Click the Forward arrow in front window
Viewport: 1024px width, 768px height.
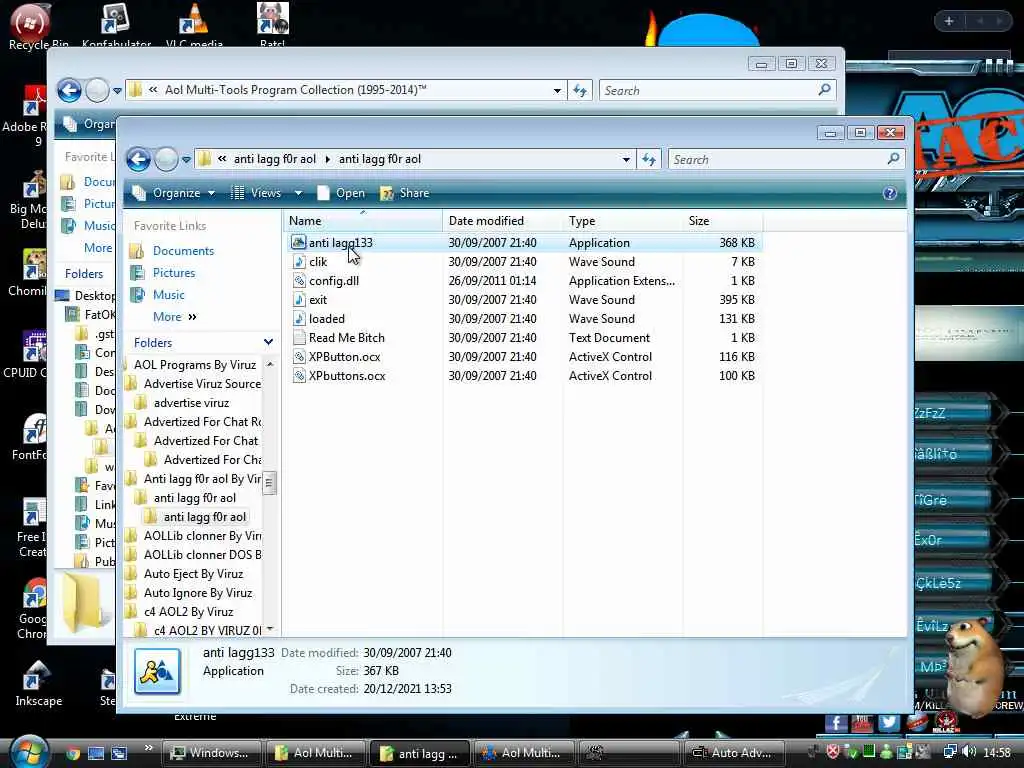point(166,159)
